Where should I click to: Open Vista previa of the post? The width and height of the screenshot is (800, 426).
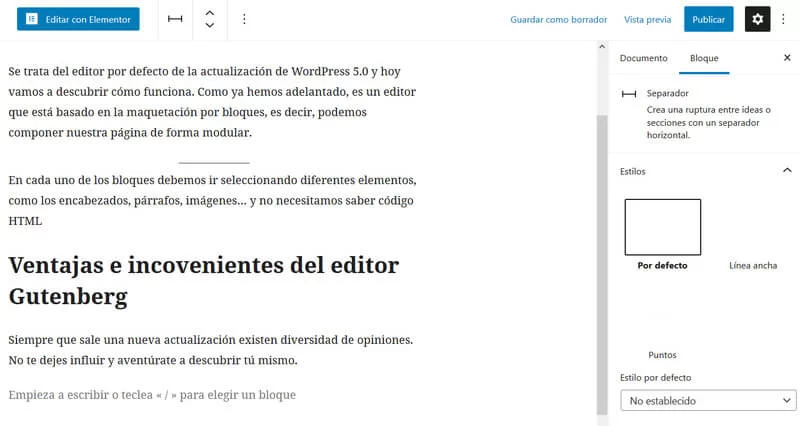click(x=647, y=19)
